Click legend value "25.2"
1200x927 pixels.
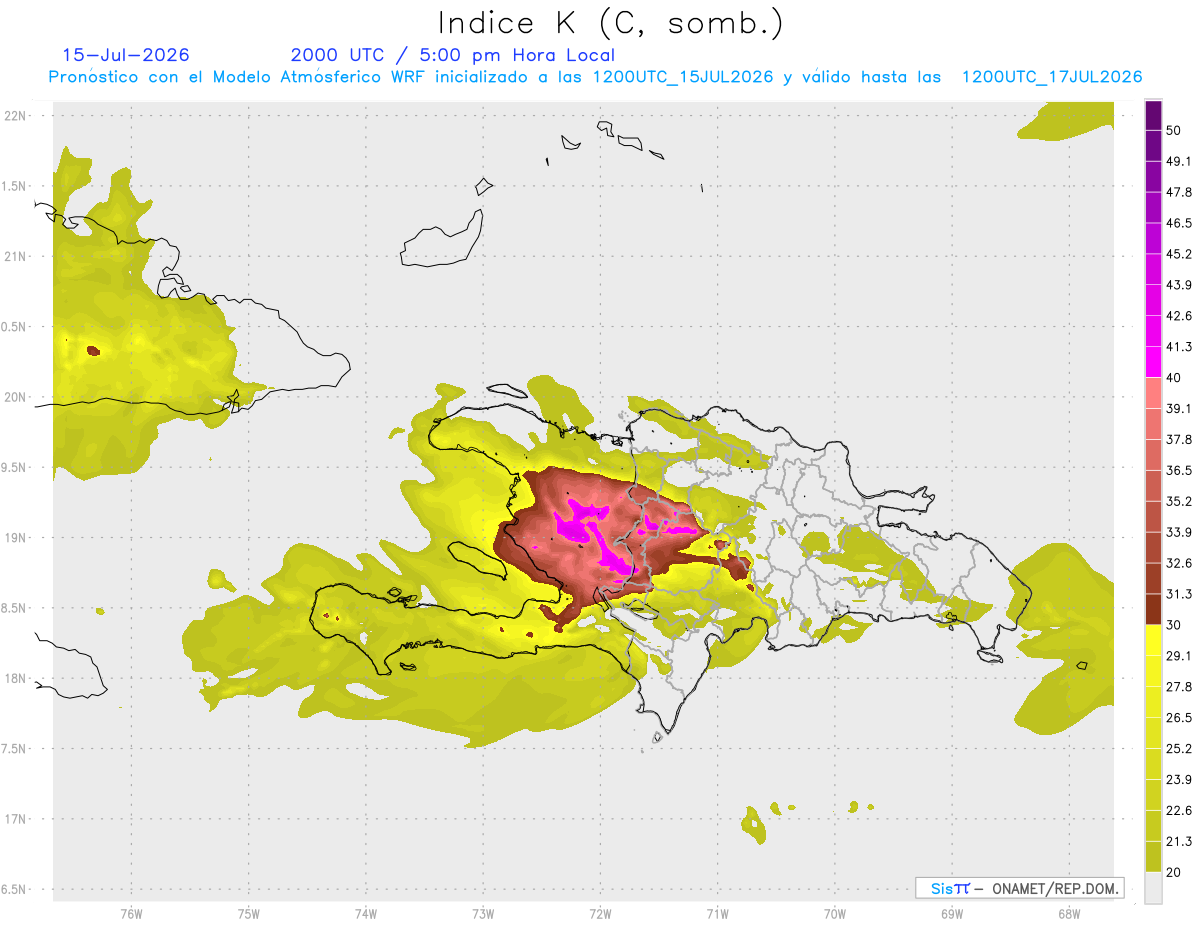1180,749
